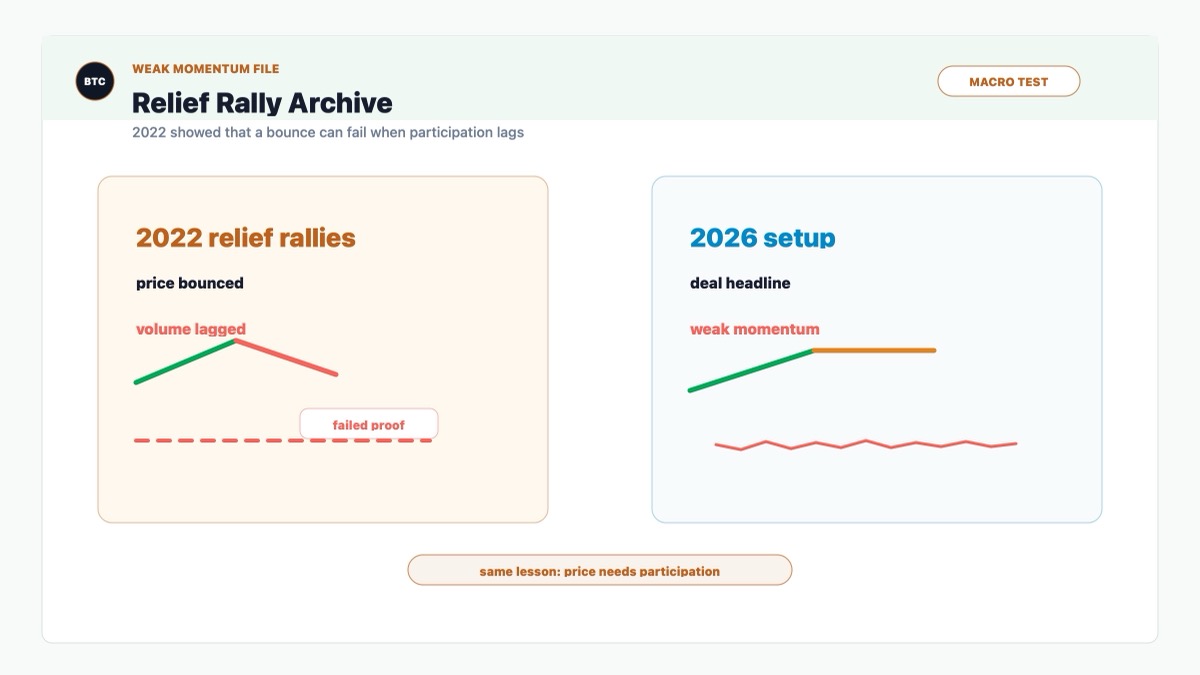Click the red falling line in the 2022 chart
This screenshot has height=675, width=1200.
tap(286, 358)
